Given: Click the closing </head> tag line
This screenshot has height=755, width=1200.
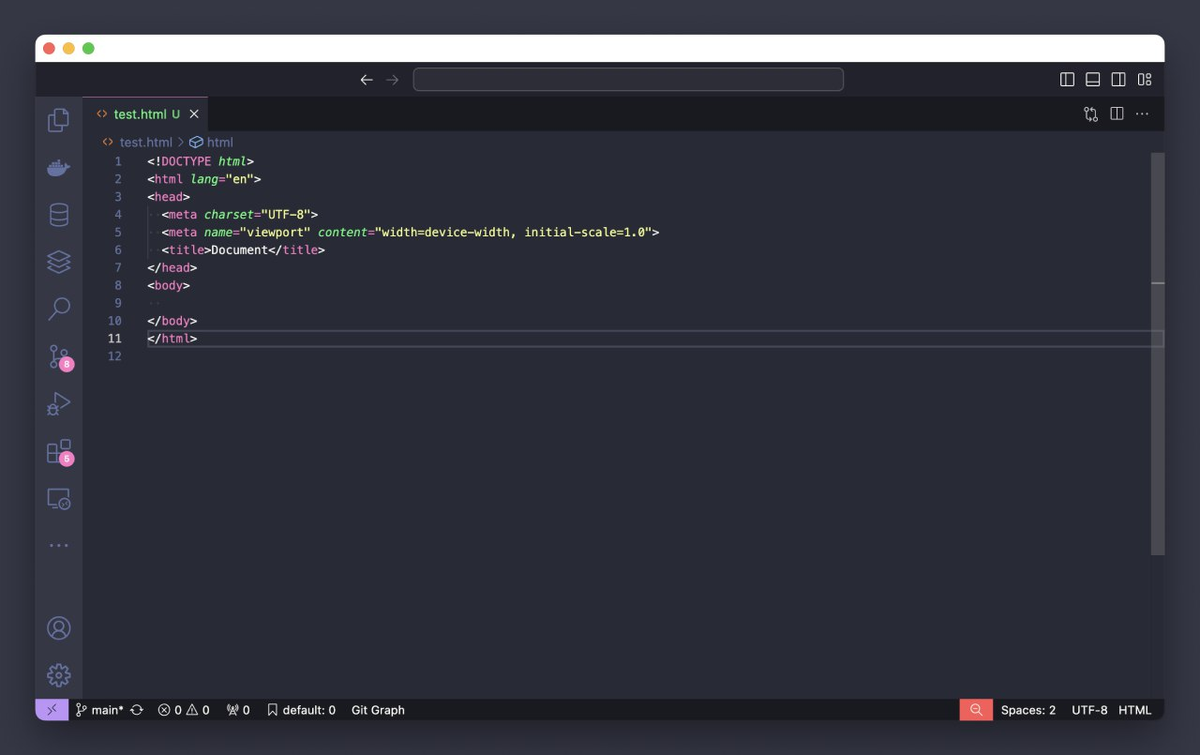Looking at the screenshot, I should tap(172, 267).
